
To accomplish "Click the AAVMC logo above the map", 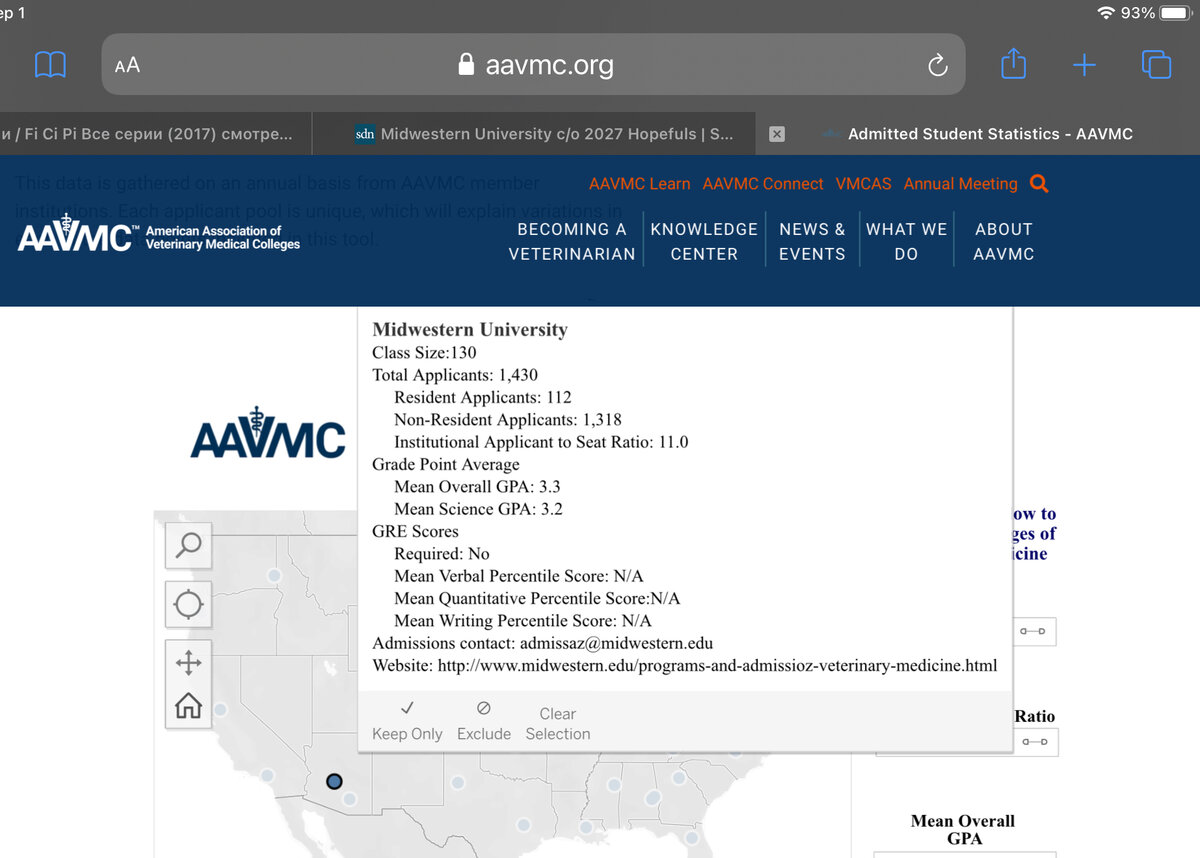I will [x=268, y=433].
